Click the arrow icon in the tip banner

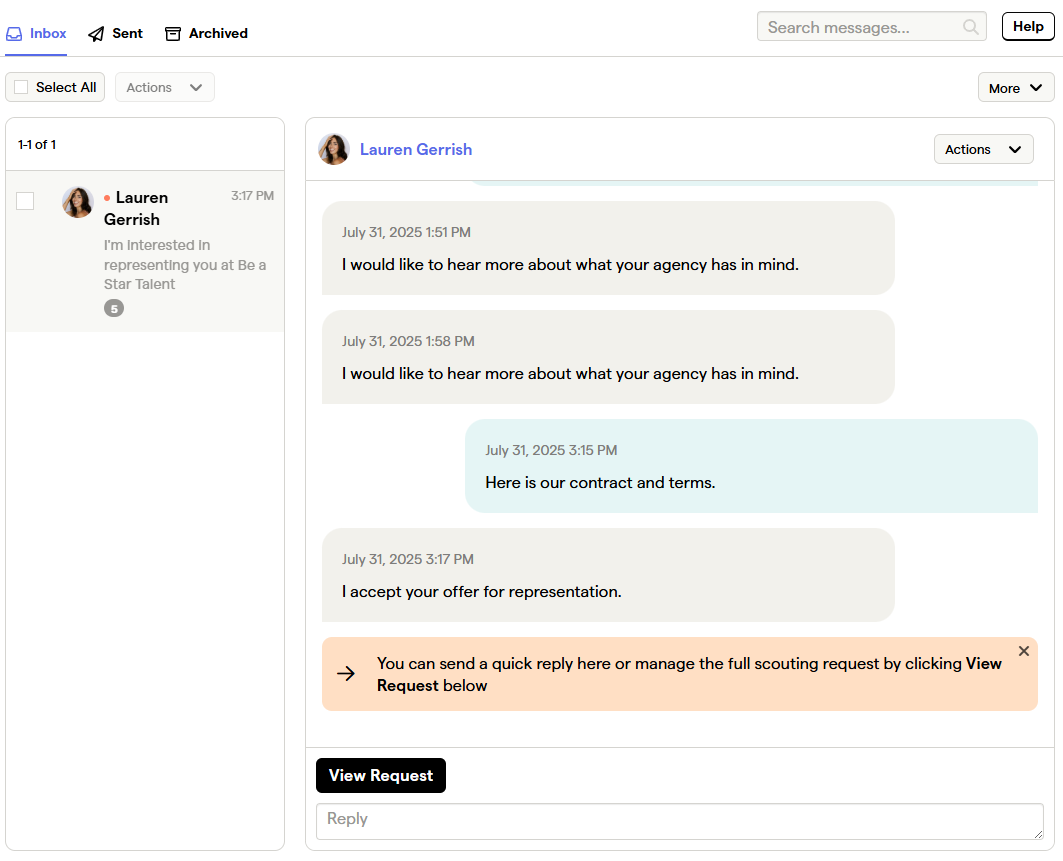(346, 673)
